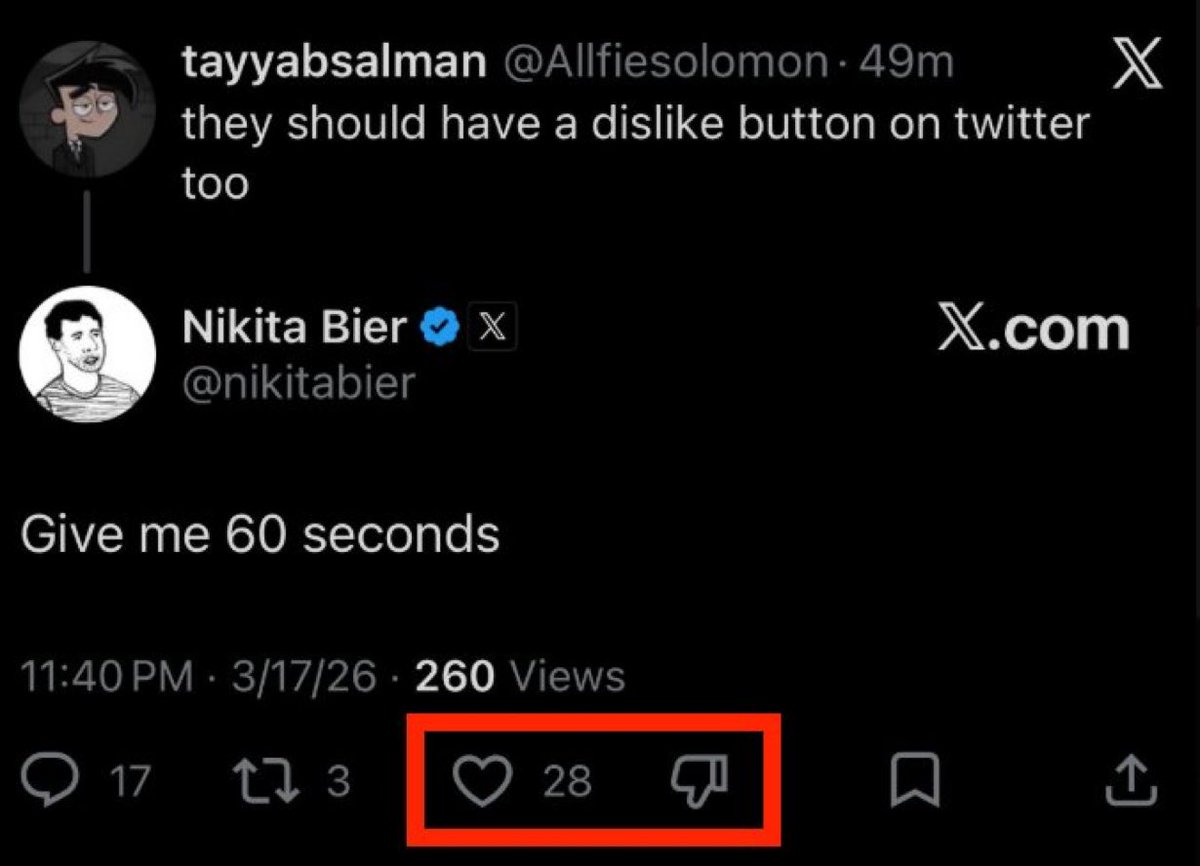Click the like count 28
The image size is (1200, 866).
[x=567, y=781]
